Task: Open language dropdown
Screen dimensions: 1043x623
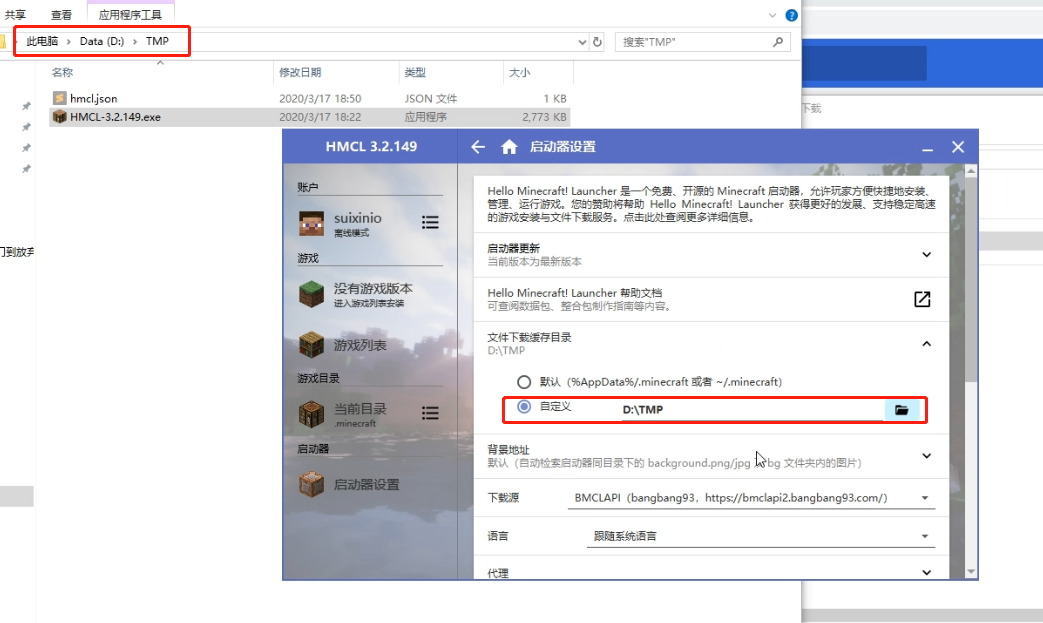Action: 760,536
